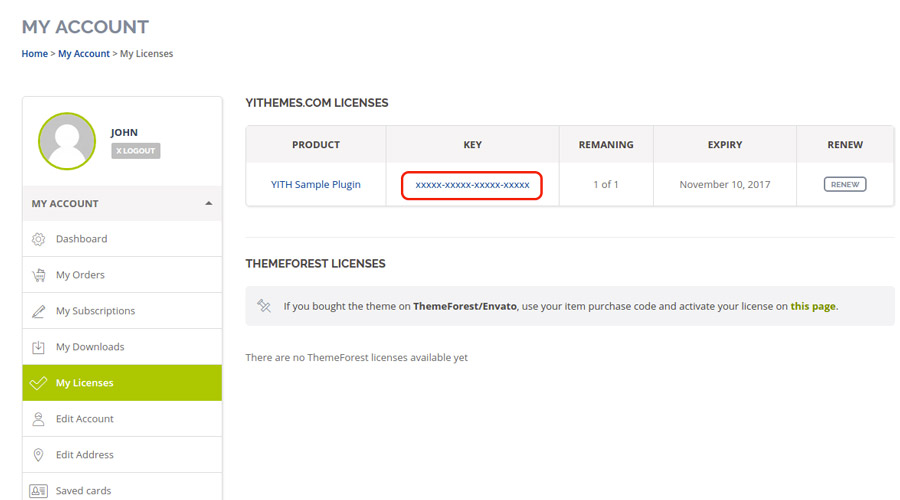Click the 'My Licenses' breadcrumb text
This screenshot has width=900, height=500.
point(146,53)
